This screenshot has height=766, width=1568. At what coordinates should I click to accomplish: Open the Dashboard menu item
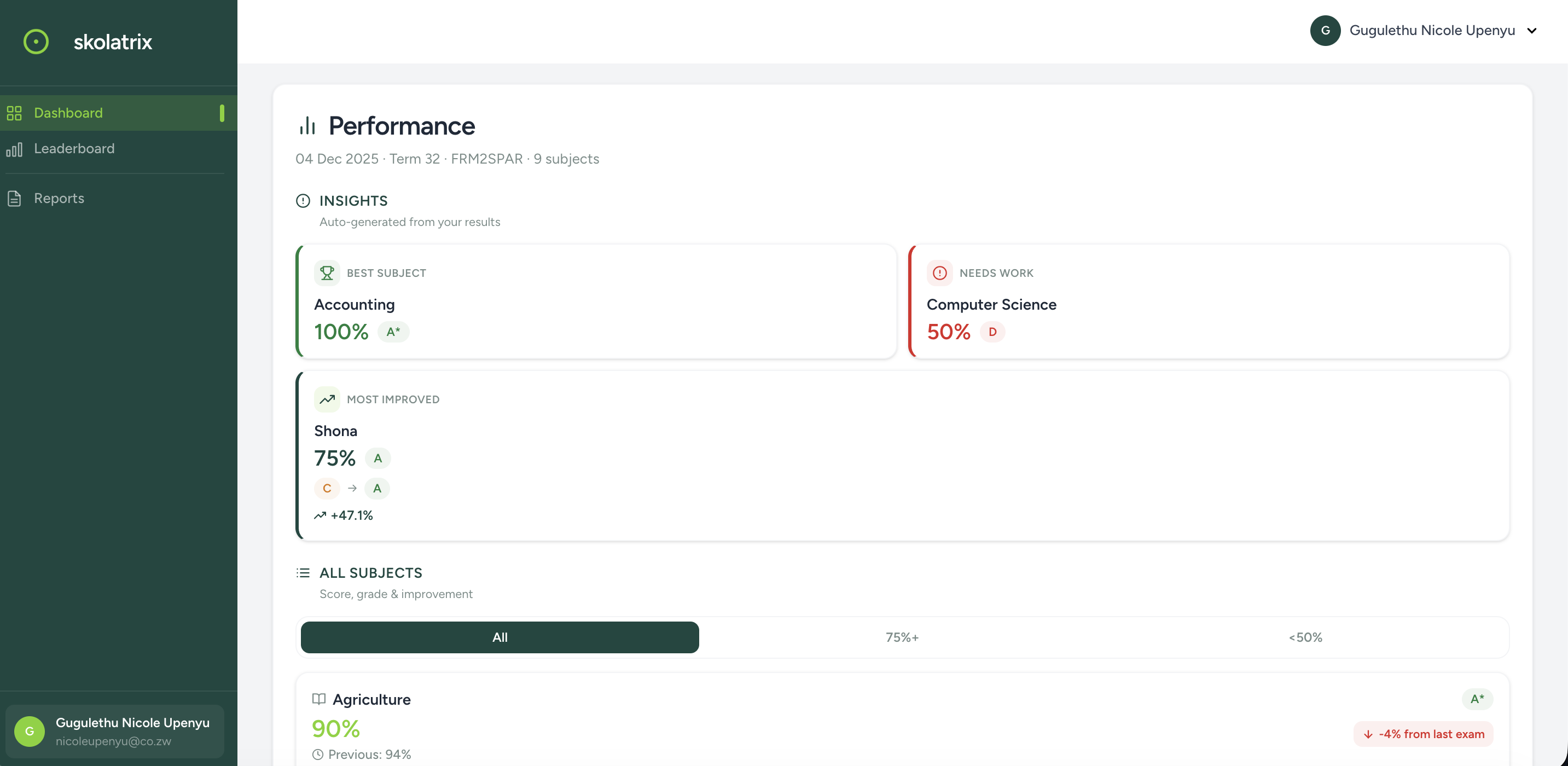pos(119,113)
